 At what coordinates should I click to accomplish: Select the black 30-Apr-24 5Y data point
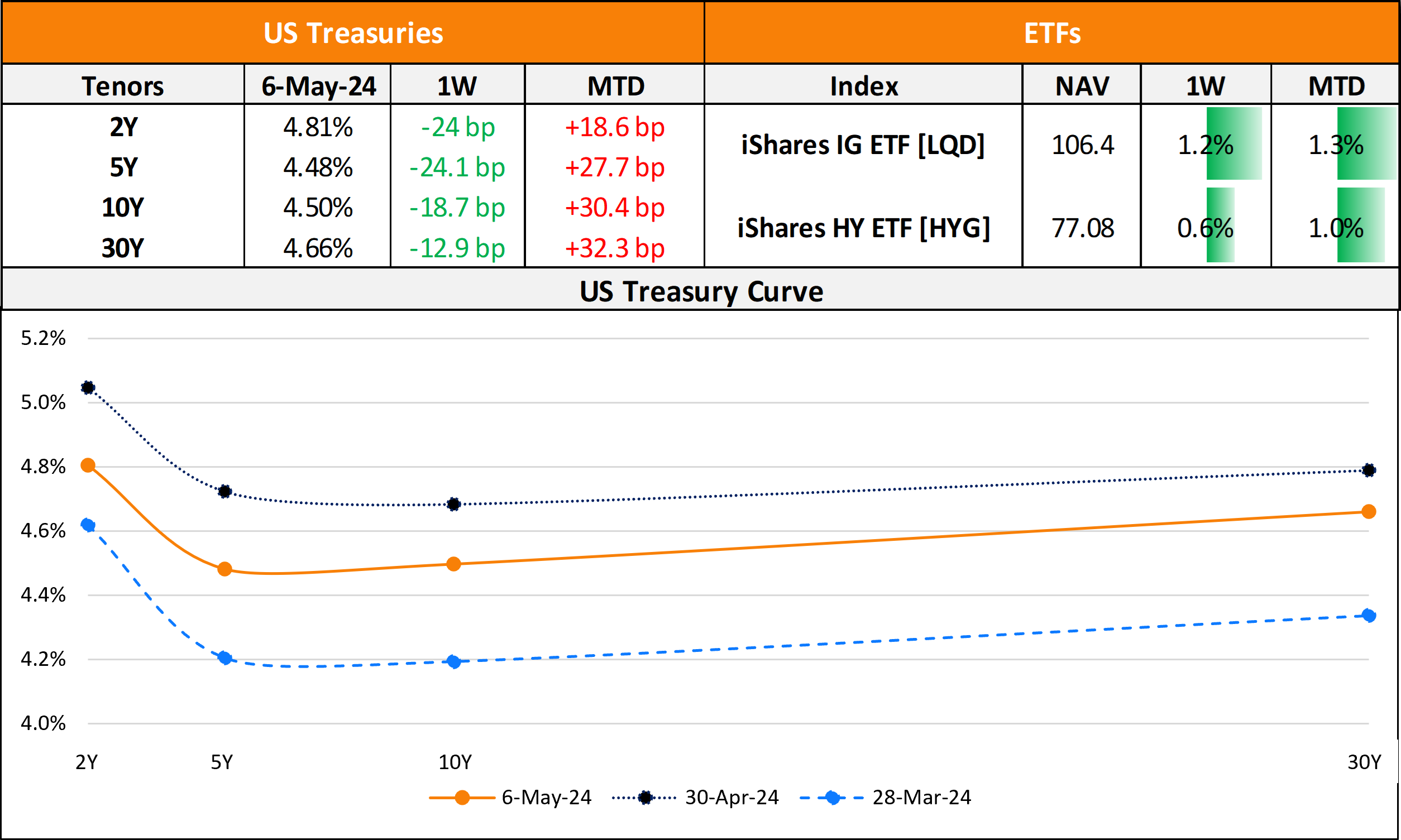pos(225,491)
